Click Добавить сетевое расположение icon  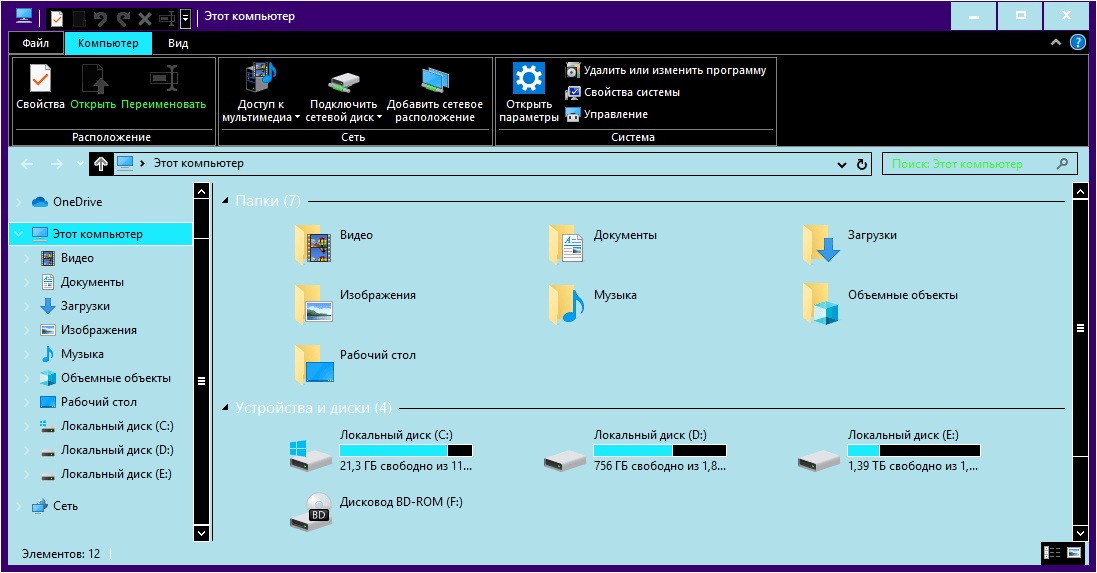434,80
